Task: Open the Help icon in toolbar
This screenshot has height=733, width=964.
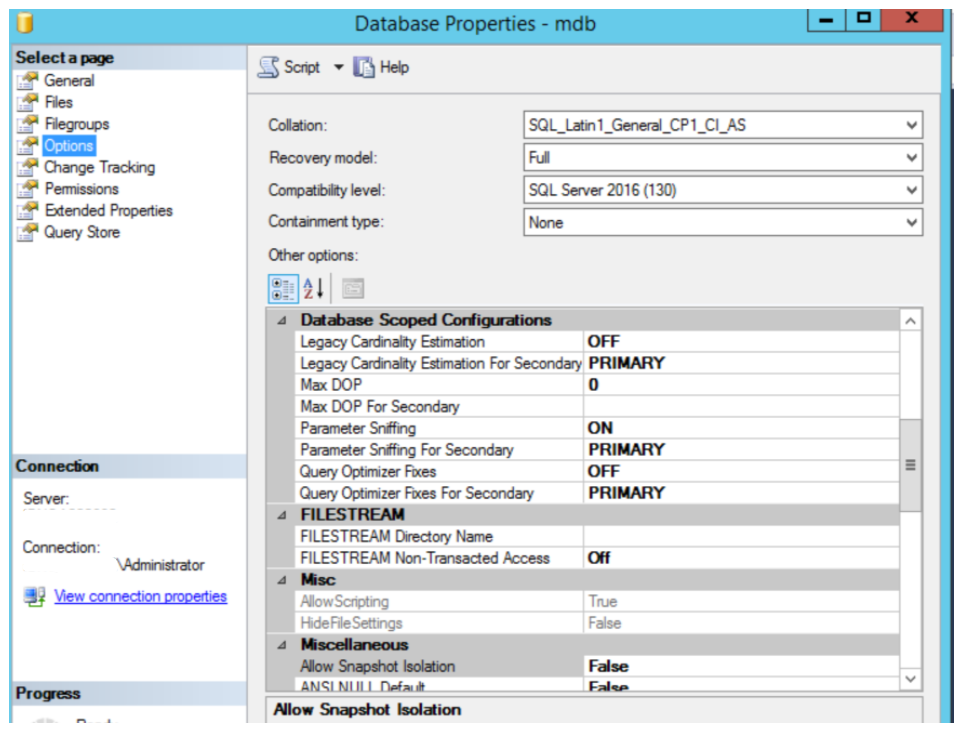Action: click(364, 67)
